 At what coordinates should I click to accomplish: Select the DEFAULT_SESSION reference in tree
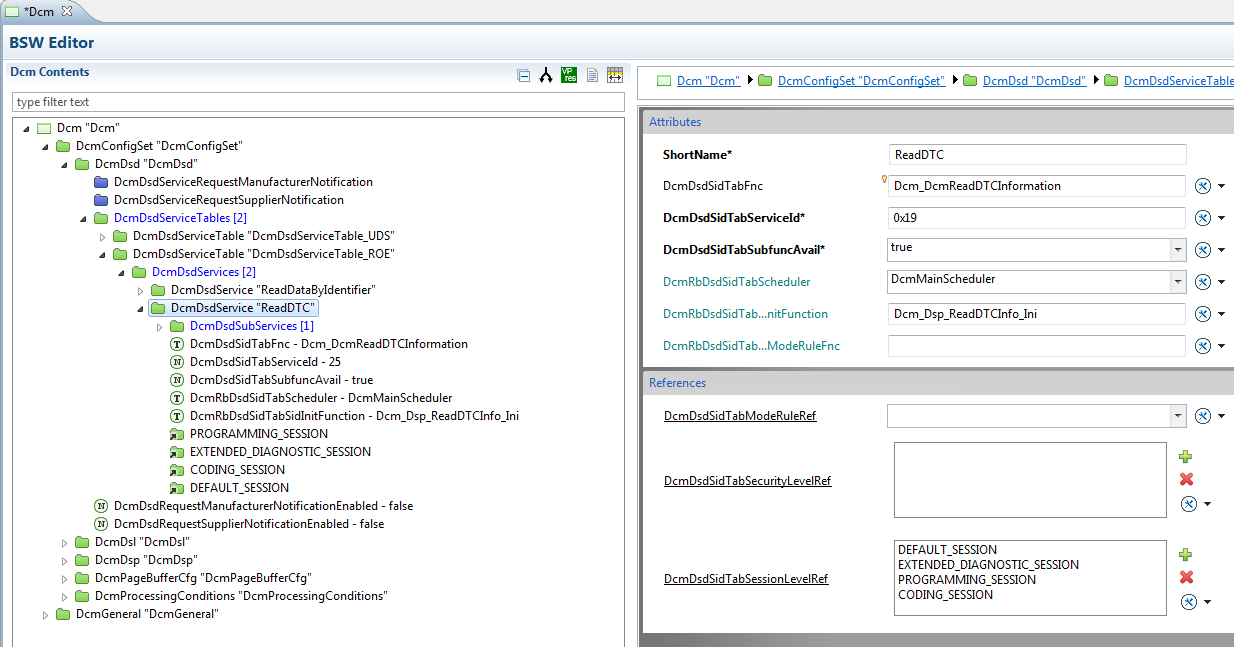230,488
